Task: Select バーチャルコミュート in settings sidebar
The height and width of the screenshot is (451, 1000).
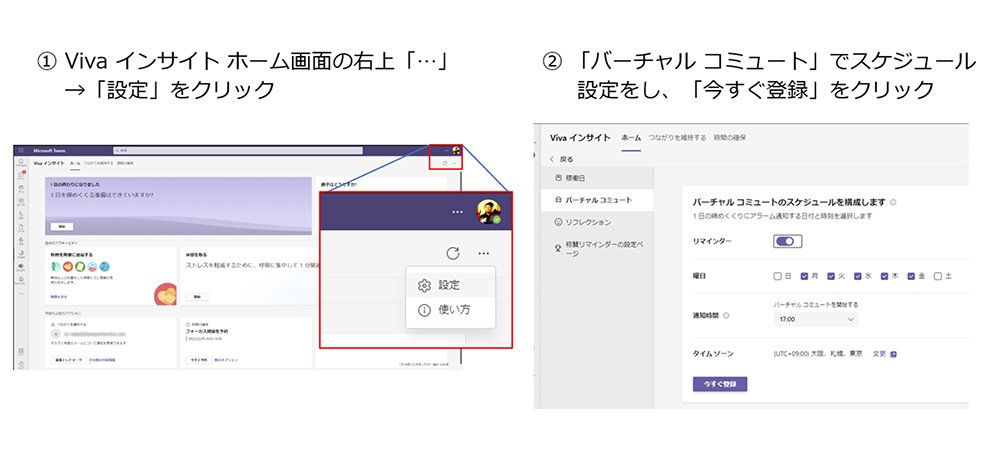Action: pos(597,200)
